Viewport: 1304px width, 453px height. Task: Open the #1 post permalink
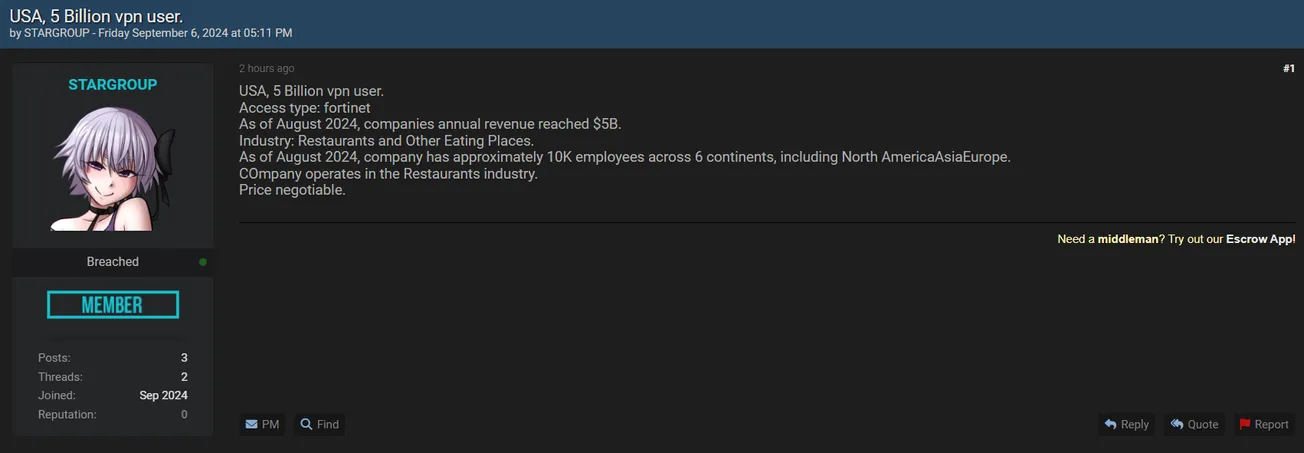tap(1288, 69)
